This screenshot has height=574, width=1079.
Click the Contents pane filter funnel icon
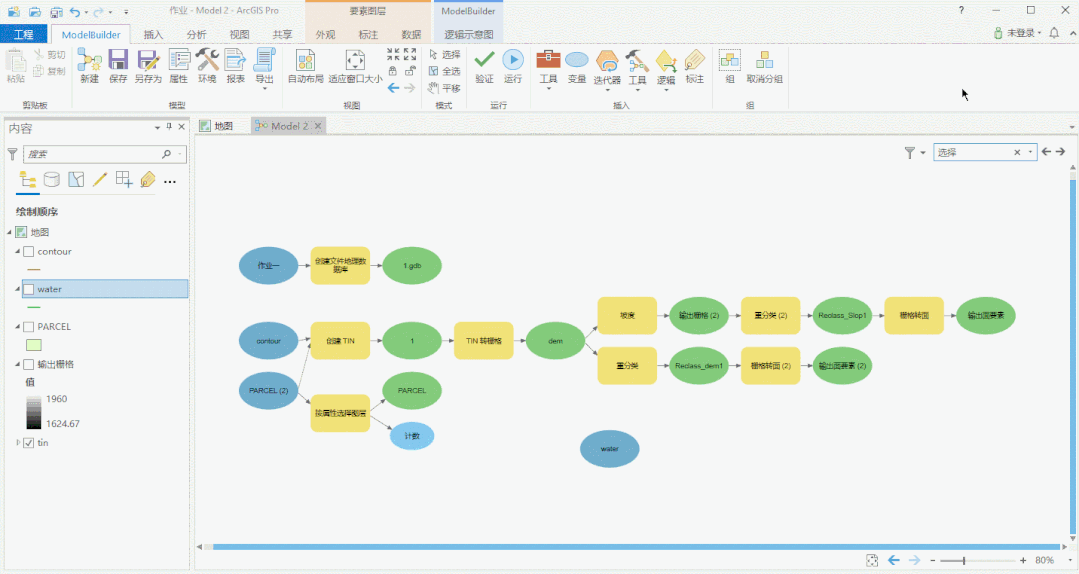12,154
